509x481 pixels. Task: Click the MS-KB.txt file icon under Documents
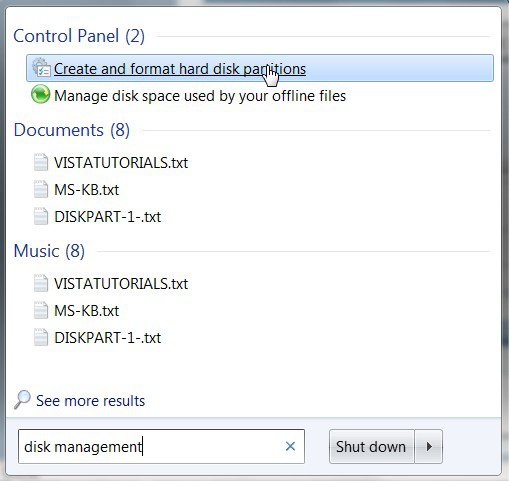pyautogui.click(x=41, y=189)
